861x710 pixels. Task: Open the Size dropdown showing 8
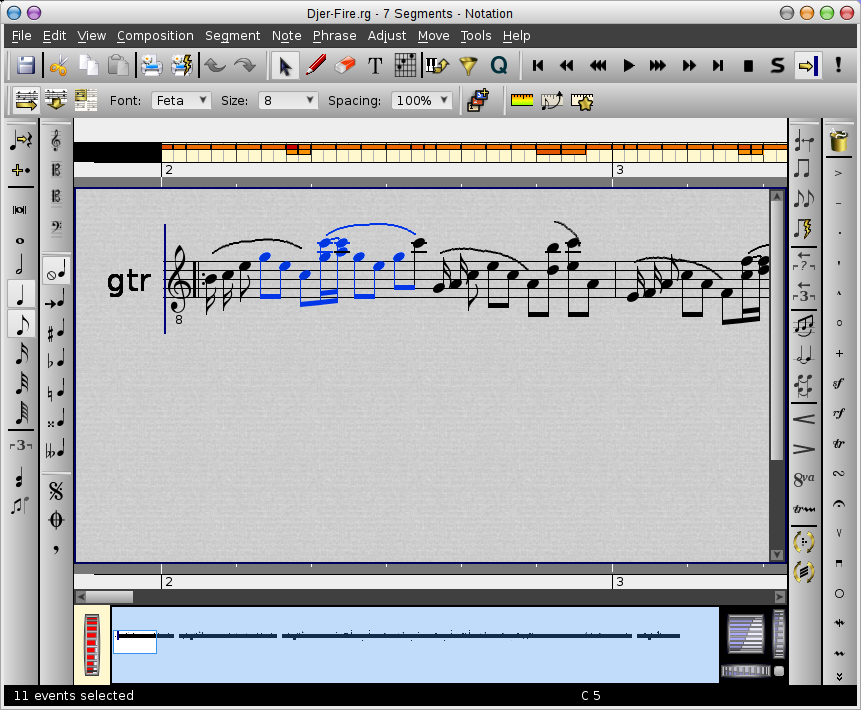[288, 100]
